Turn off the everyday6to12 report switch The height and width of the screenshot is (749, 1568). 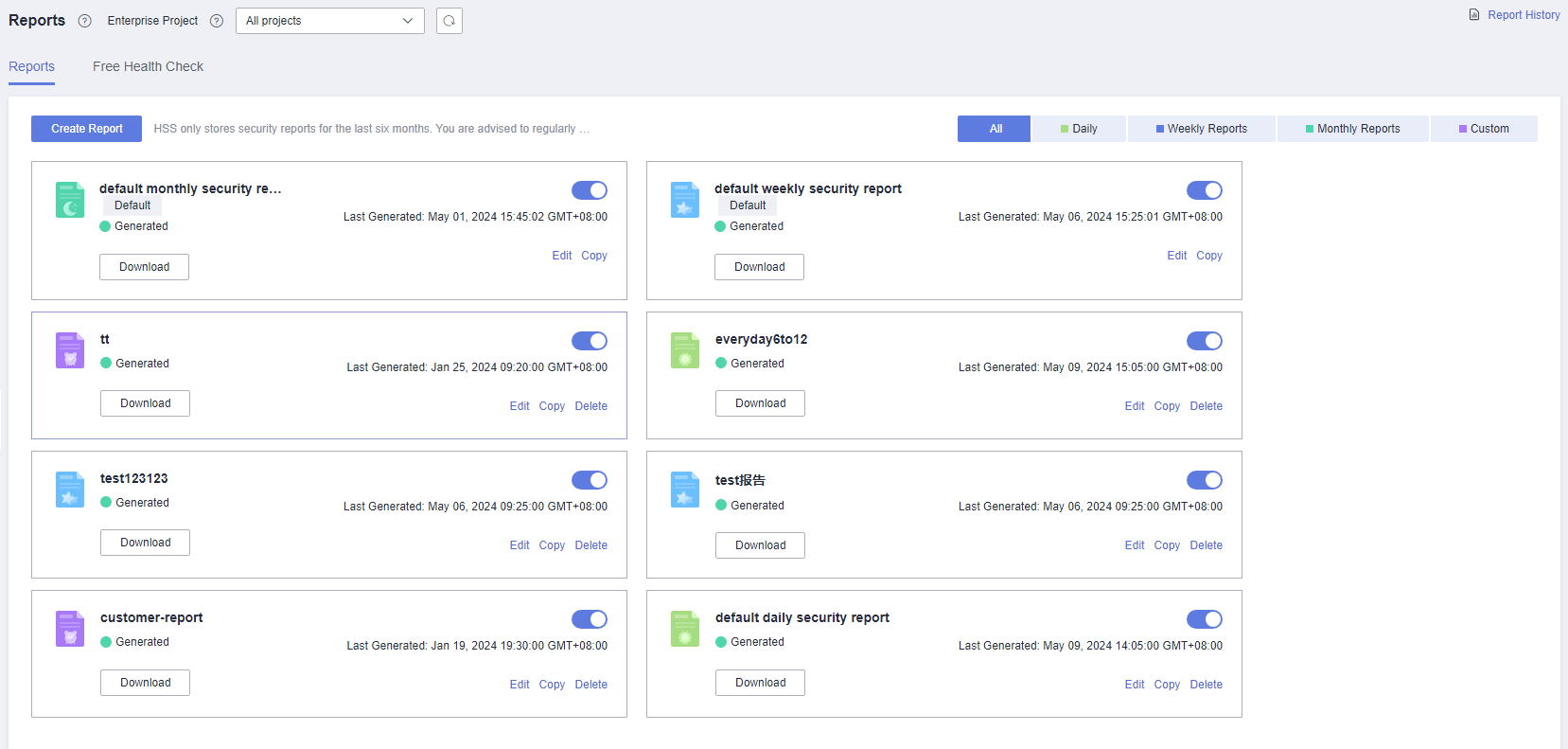tap(1205, 341)
